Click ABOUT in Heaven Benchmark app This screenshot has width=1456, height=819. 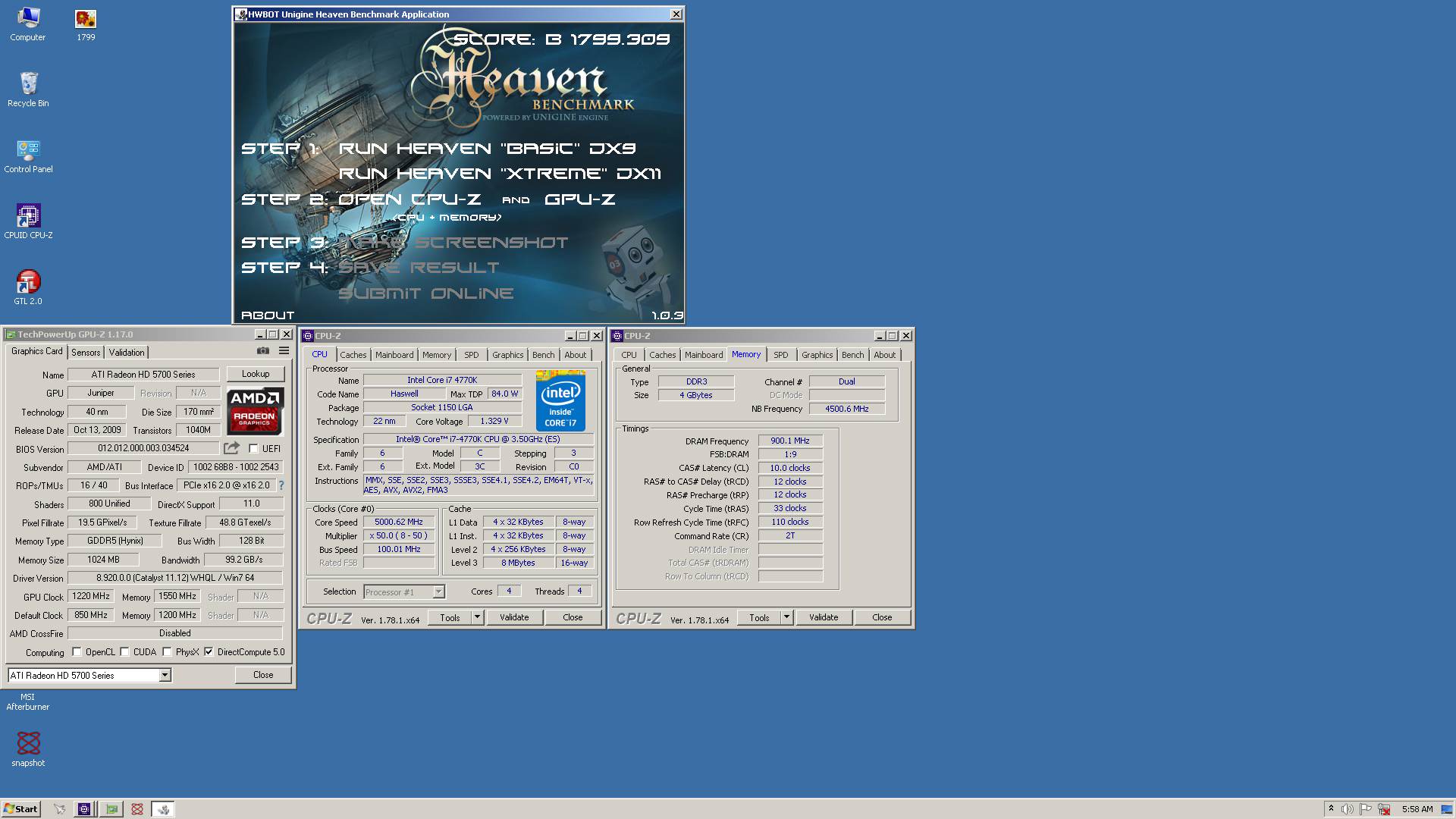[x=268, y=315]
